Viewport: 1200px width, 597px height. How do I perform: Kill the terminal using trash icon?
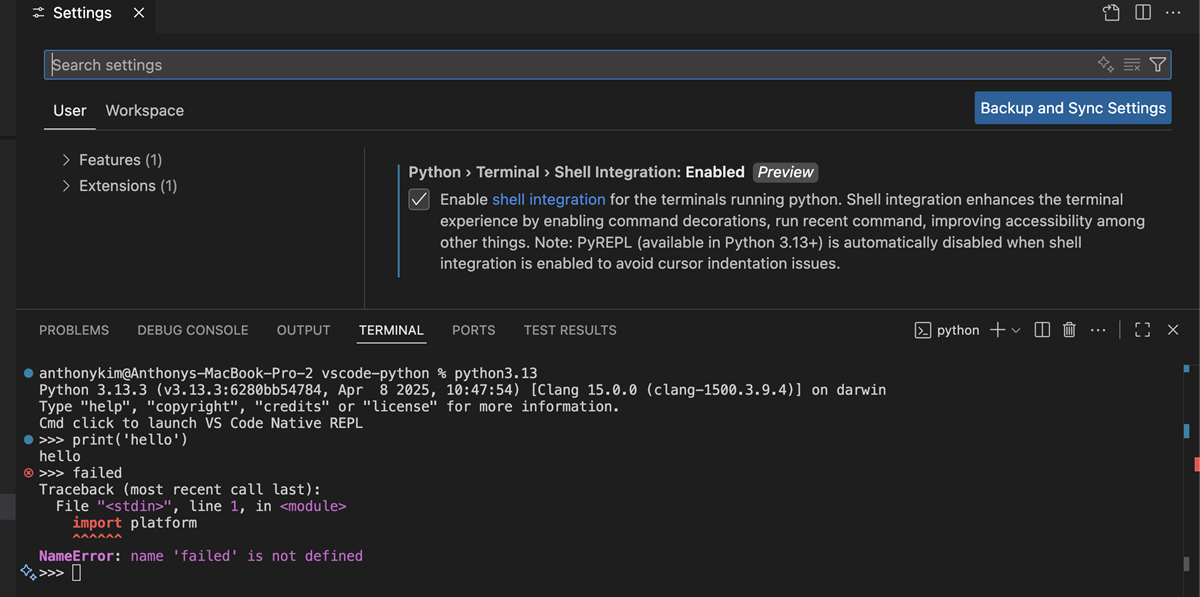pos(1068,330)
